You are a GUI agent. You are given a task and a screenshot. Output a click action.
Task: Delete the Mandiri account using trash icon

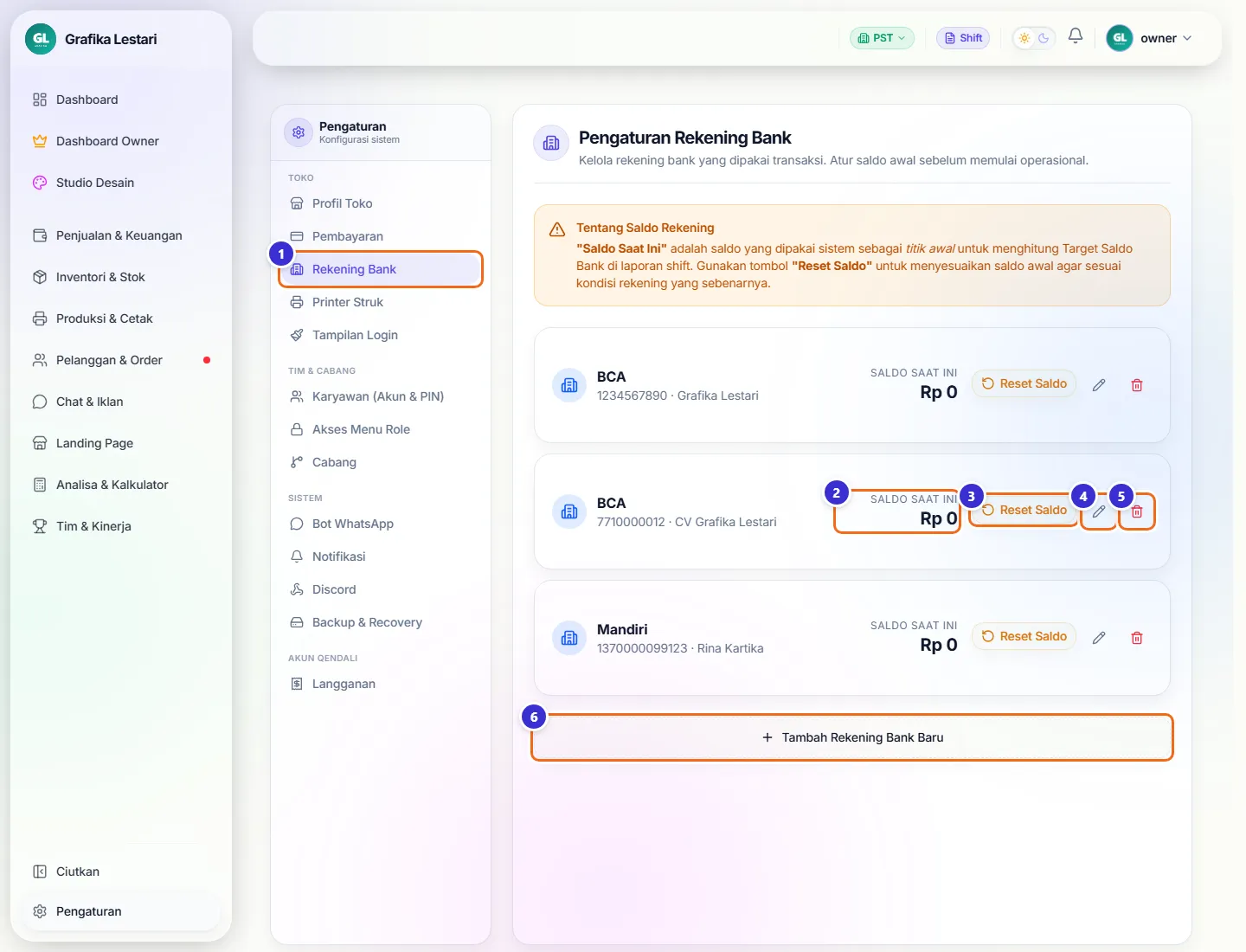point(1137,638)
